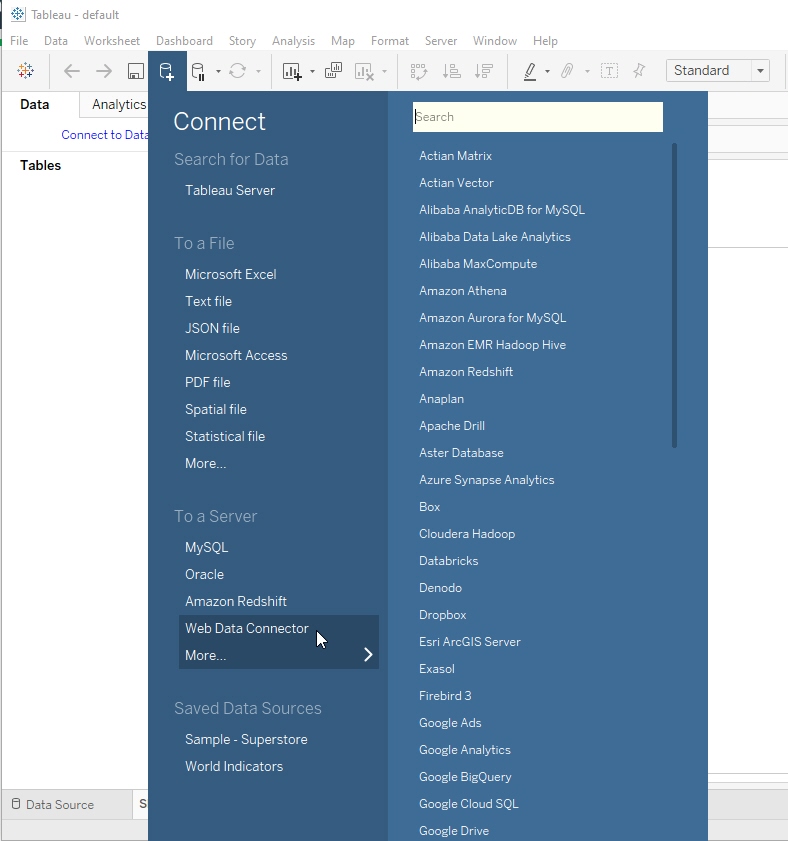Open the pause updates dropdown arrow
The width and height of the screenshot is (788, 841).
pos(218,71)
